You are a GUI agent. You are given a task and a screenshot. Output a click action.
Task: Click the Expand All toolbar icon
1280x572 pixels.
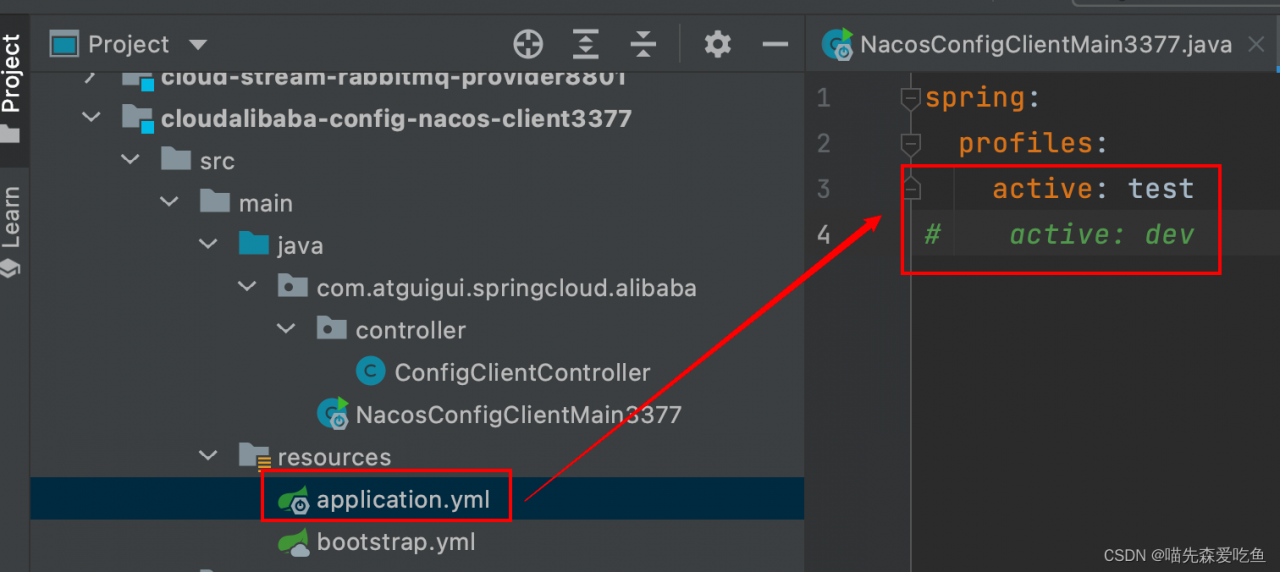pos(585,44)
